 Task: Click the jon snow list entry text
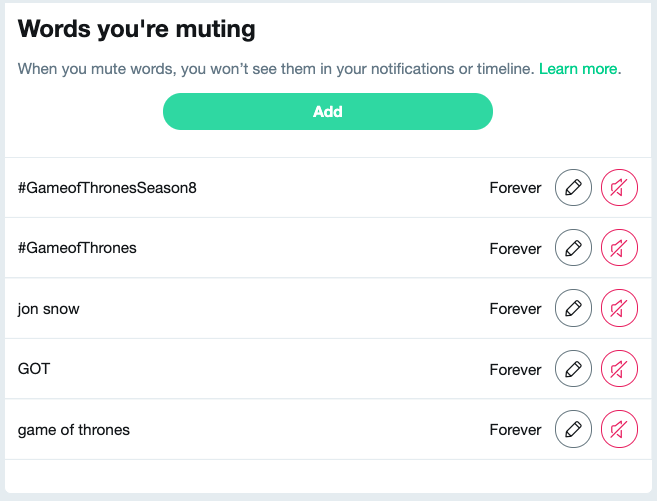coord(49,309)
